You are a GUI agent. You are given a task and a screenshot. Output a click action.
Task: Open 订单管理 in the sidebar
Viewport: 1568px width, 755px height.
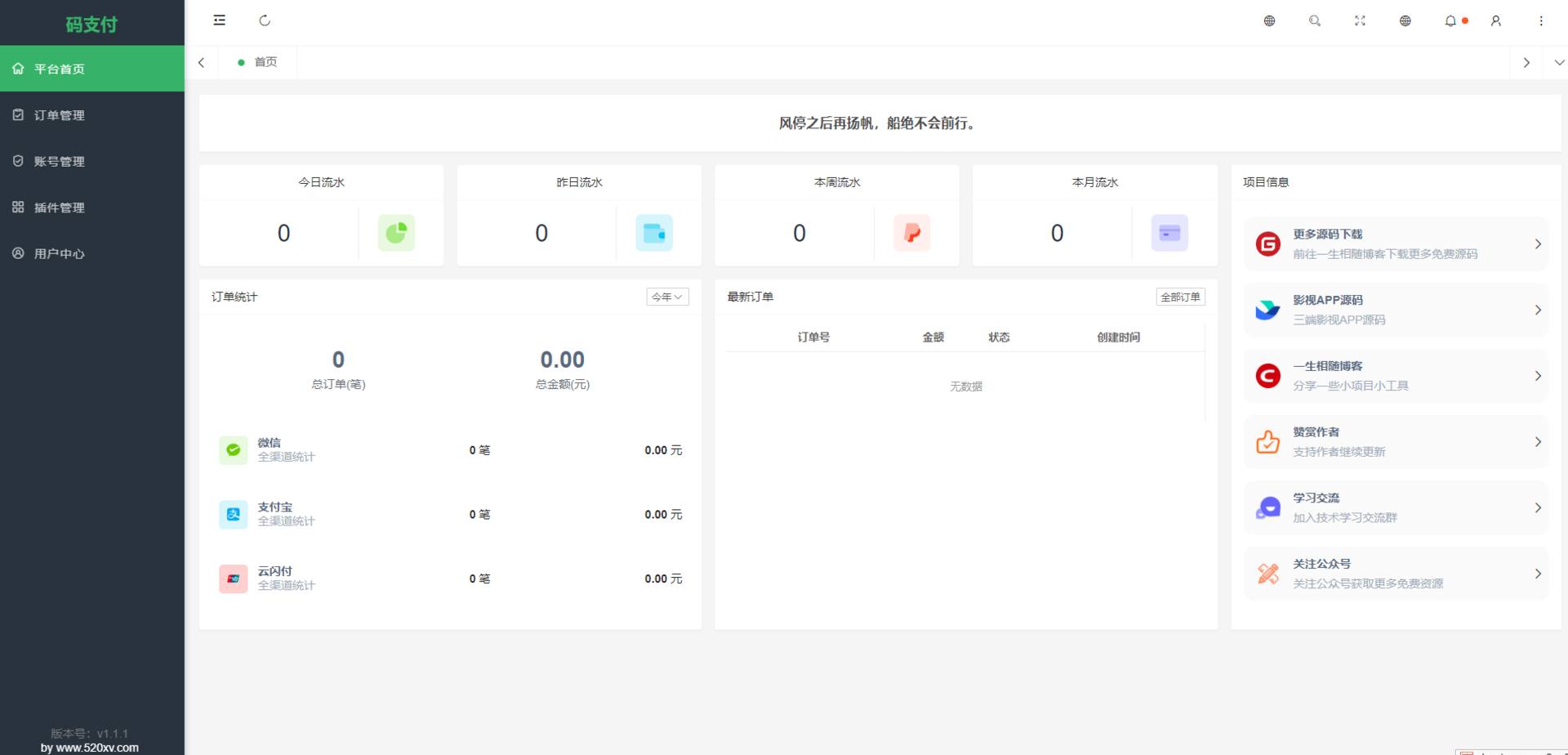60,115
